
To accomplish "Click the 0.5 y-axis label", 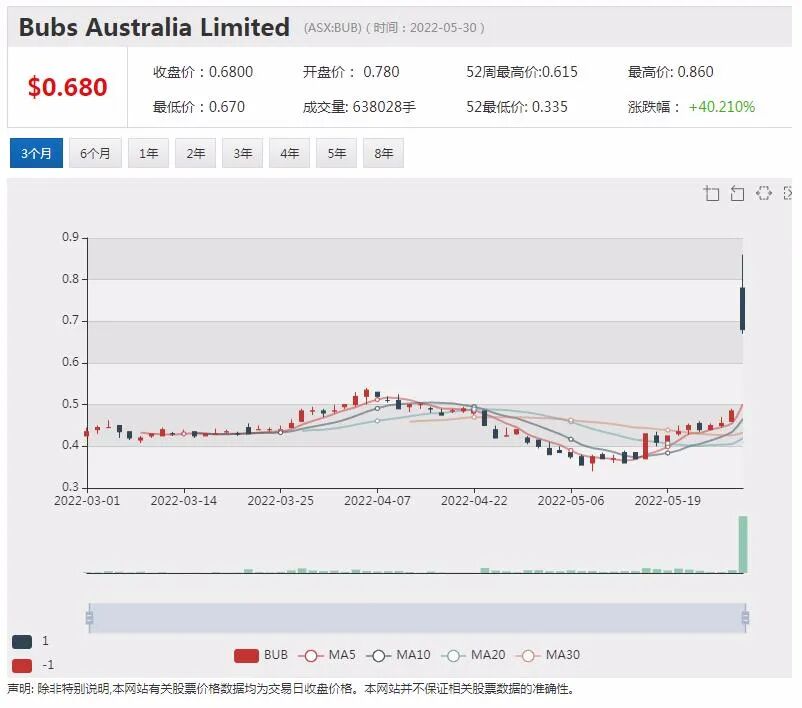I will coord(71,404).
